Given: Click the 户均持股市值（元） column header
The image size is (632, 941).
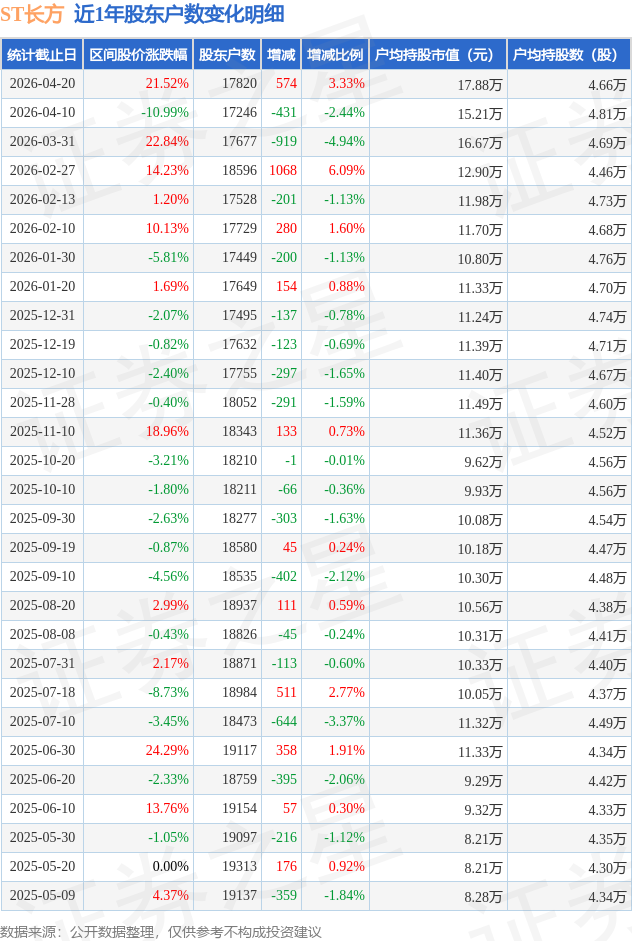Looking at the screenshot, I should point(436,55).
